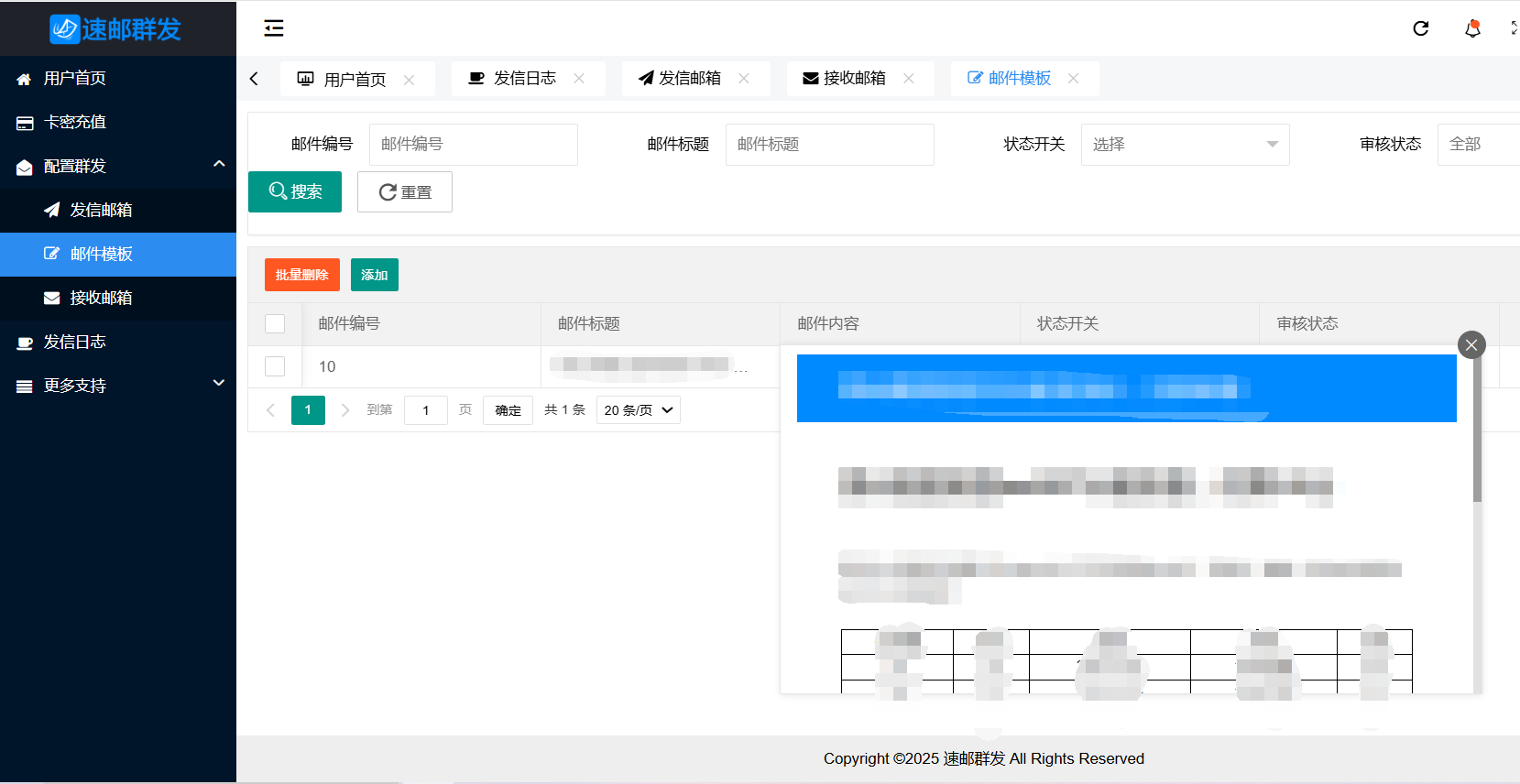Check the checkbox for row 10

pos(275,366)
